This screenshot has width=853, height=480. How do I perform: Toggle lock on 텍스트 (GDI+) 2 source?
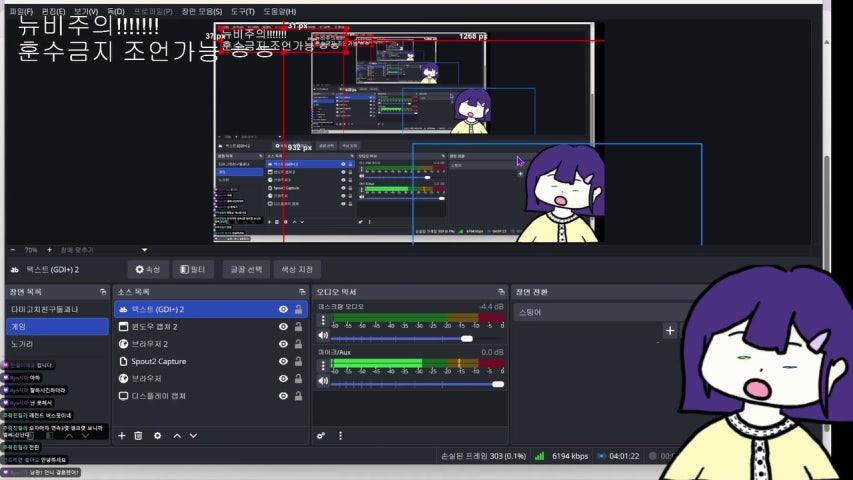(x=299, y=309)
